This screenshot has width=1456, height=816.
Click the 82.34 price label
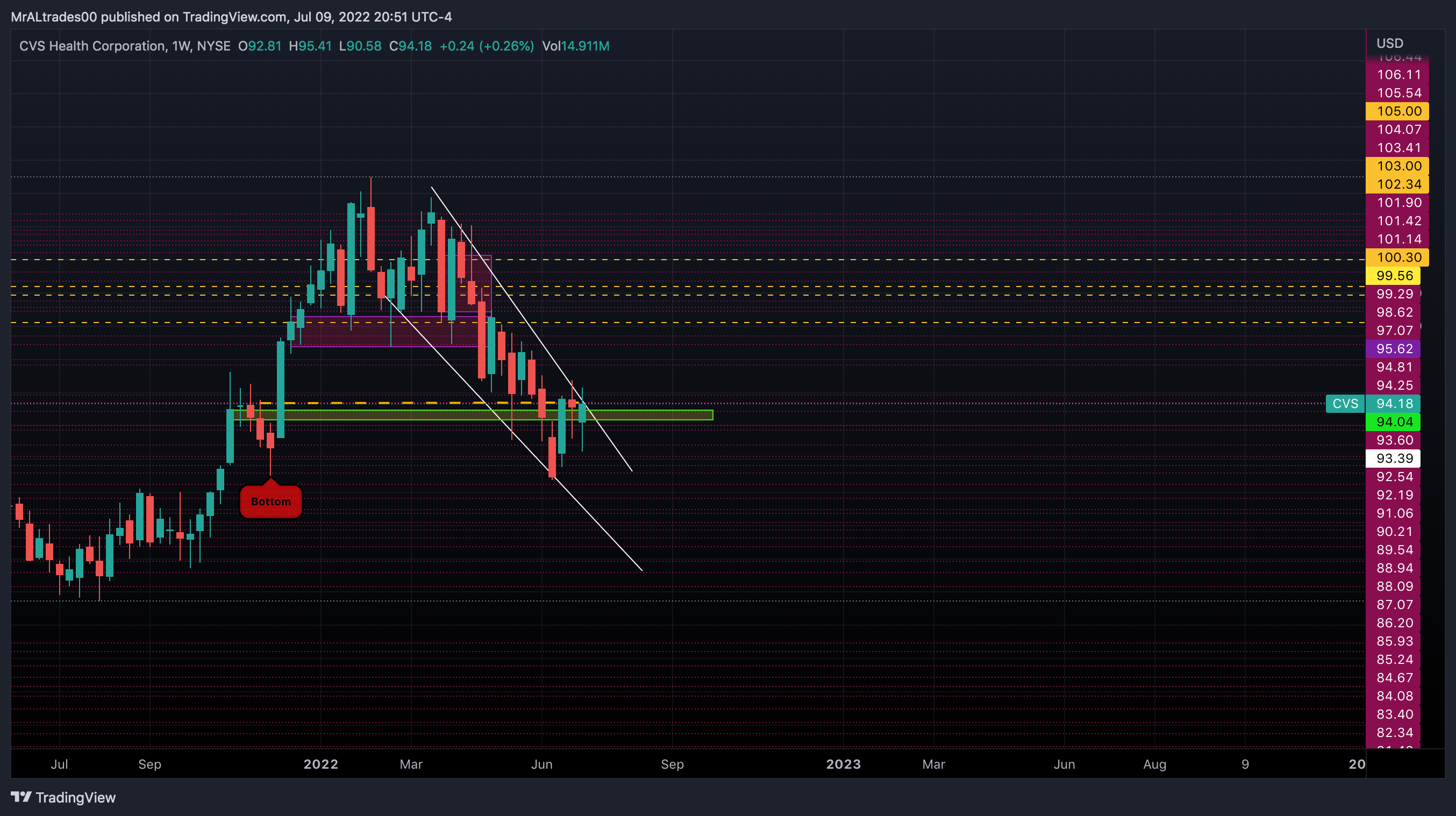click(1393, 732)
